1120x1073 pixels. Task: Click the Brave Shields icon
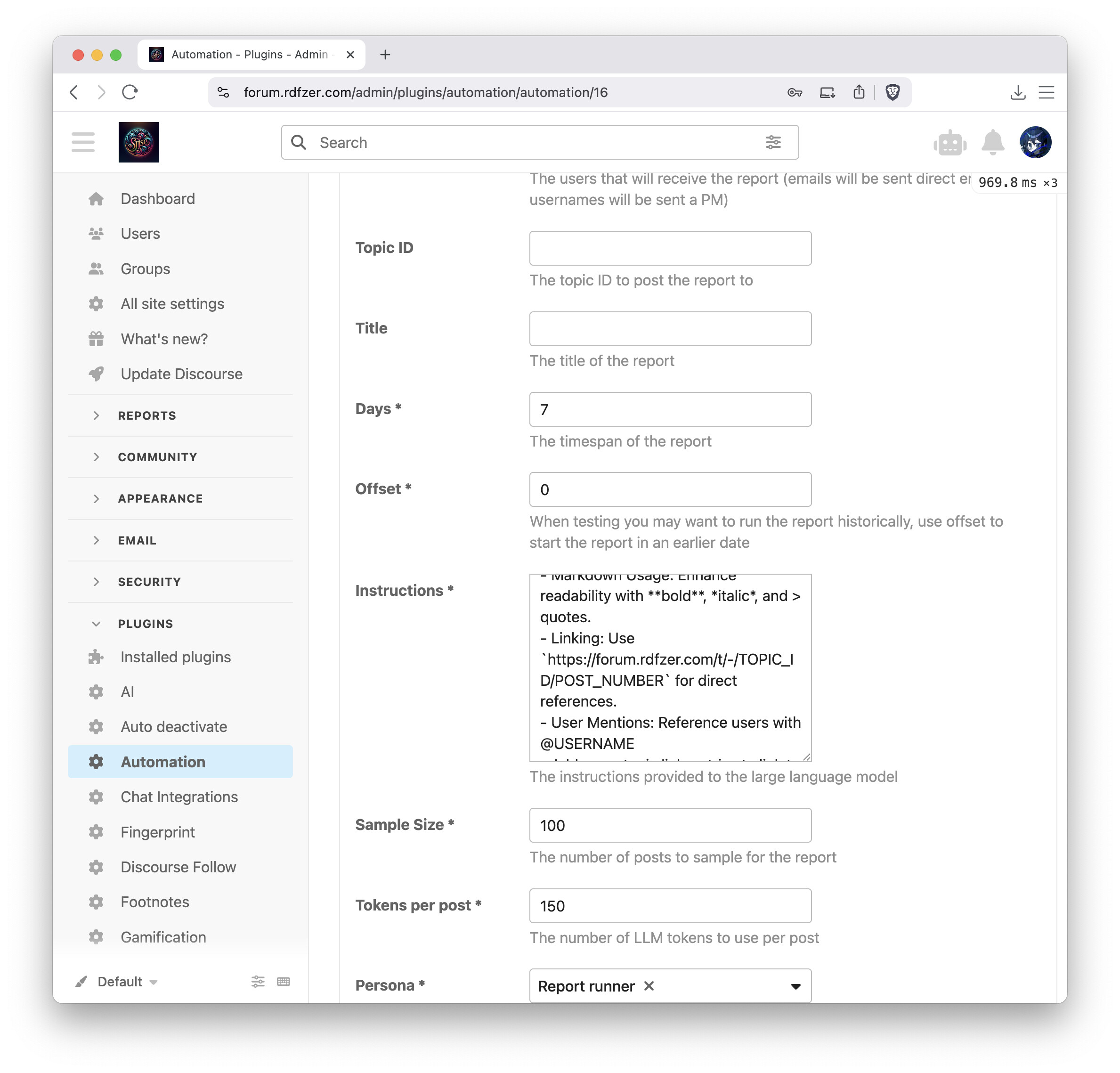pos(892,92)
